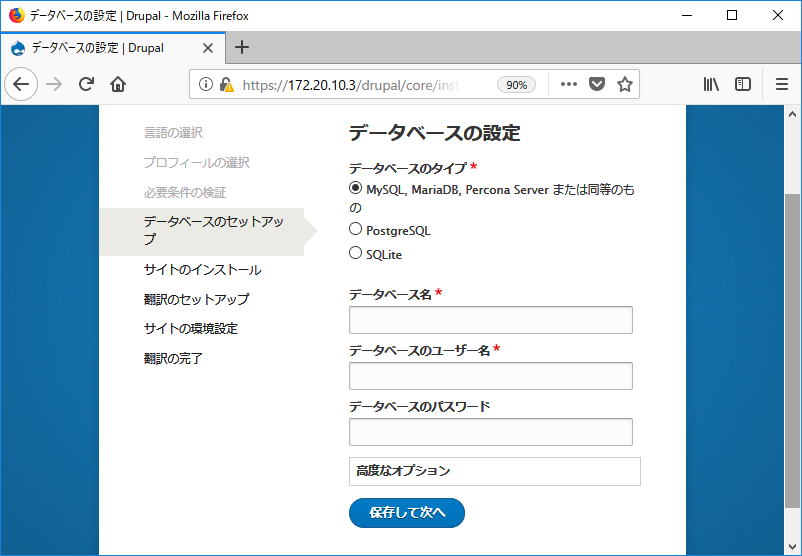The height and width of the screenshot is (556, 802).
Task: Click the データベースのタイプ label
Action: pyautogui.click(x=408, y=168)
